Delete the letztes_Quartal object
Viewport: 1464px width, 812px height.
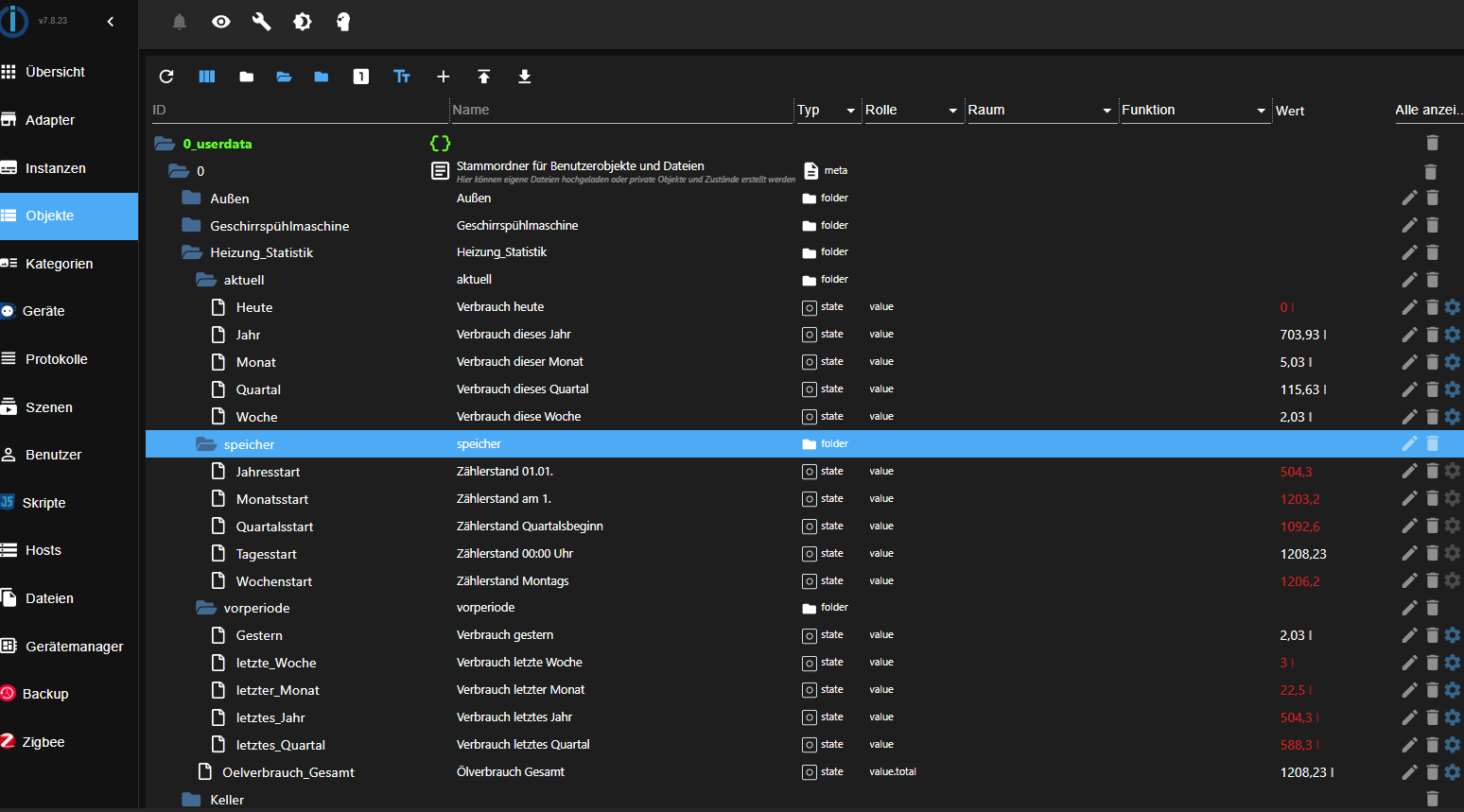(1432, 745)
